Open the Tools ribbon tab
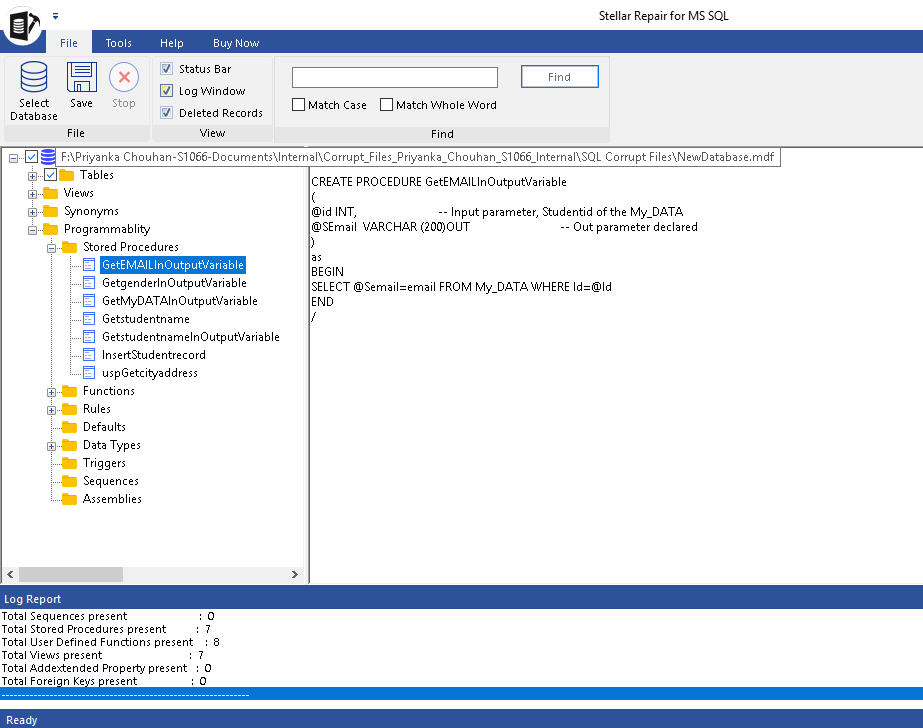The height and width of the screenshot is (728, 923). point(118,43)
